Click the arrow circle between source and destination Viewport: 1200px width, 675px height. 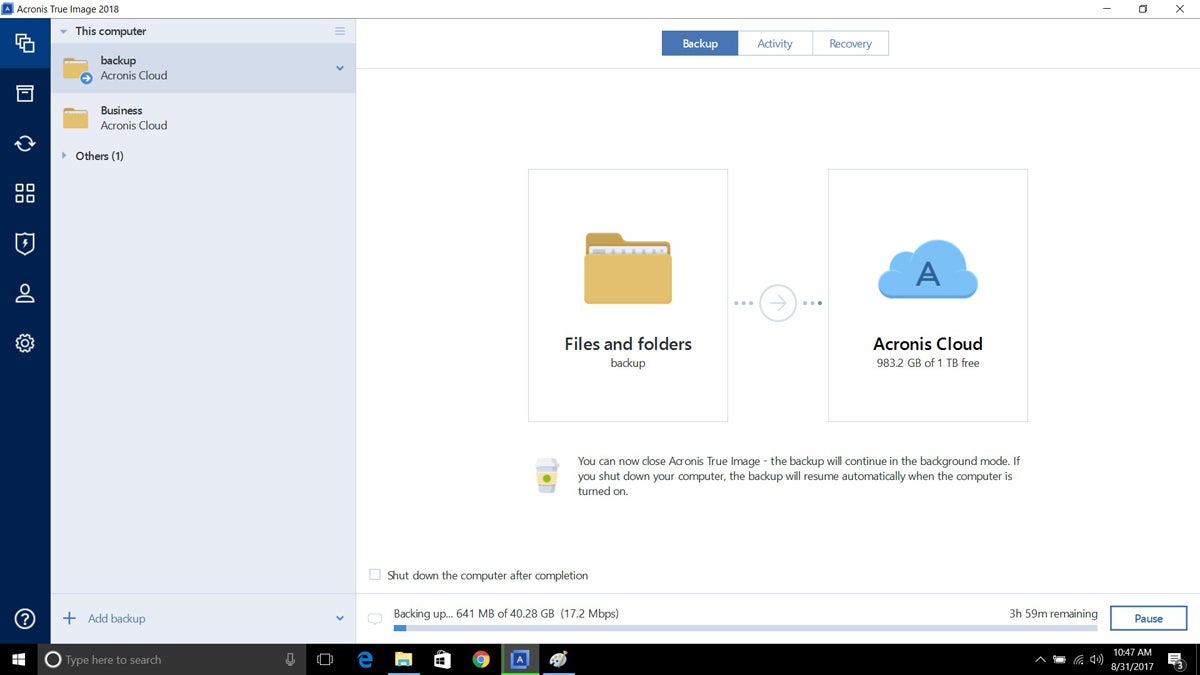(778, 303)
